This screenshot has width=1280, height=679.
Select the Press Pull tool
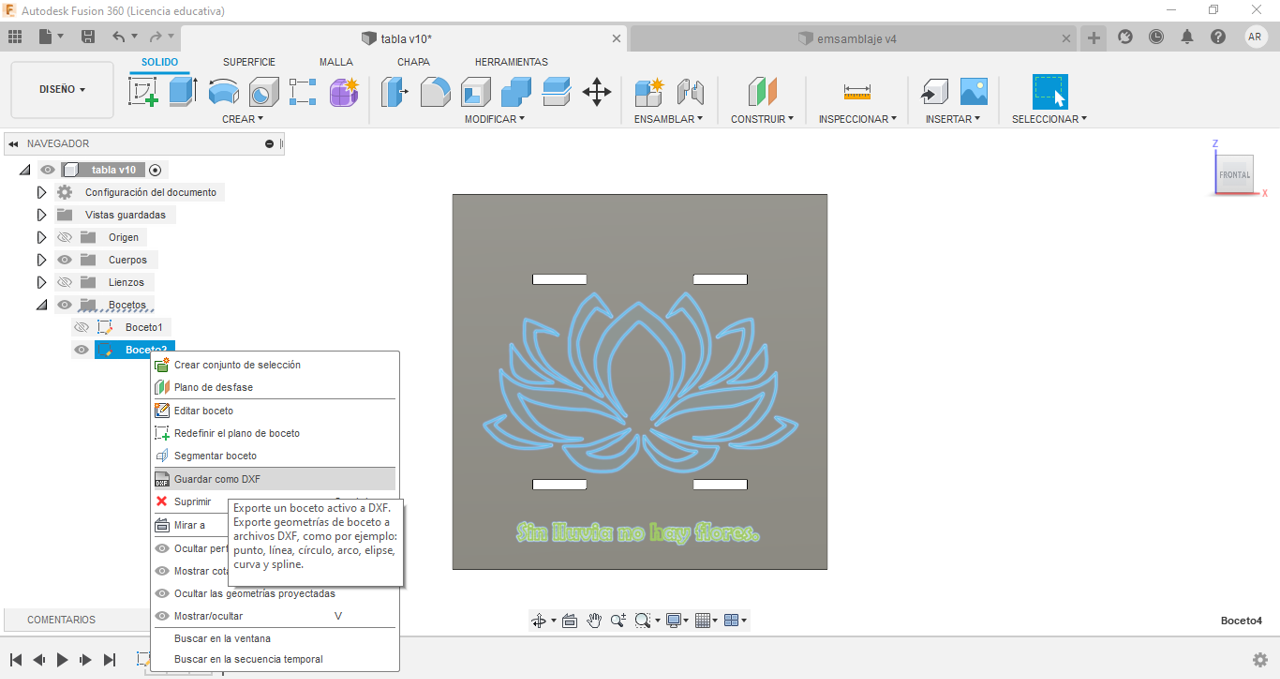395,92
